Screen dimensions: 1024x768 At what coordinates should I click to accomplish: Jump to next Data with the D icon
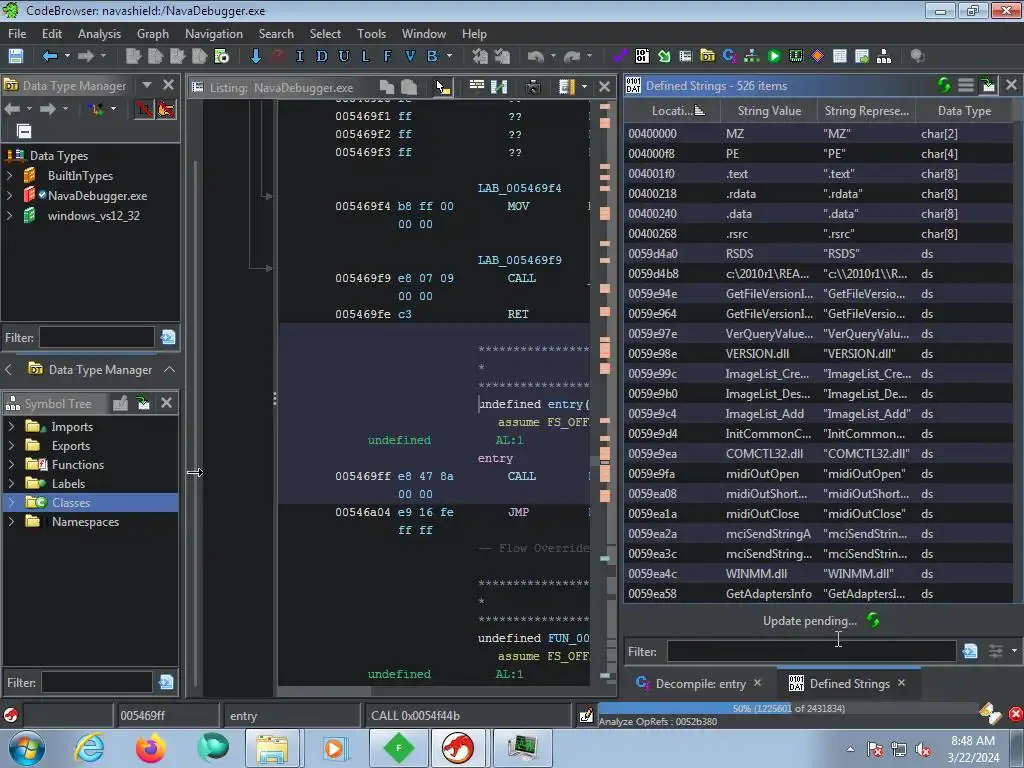point(321,56)
